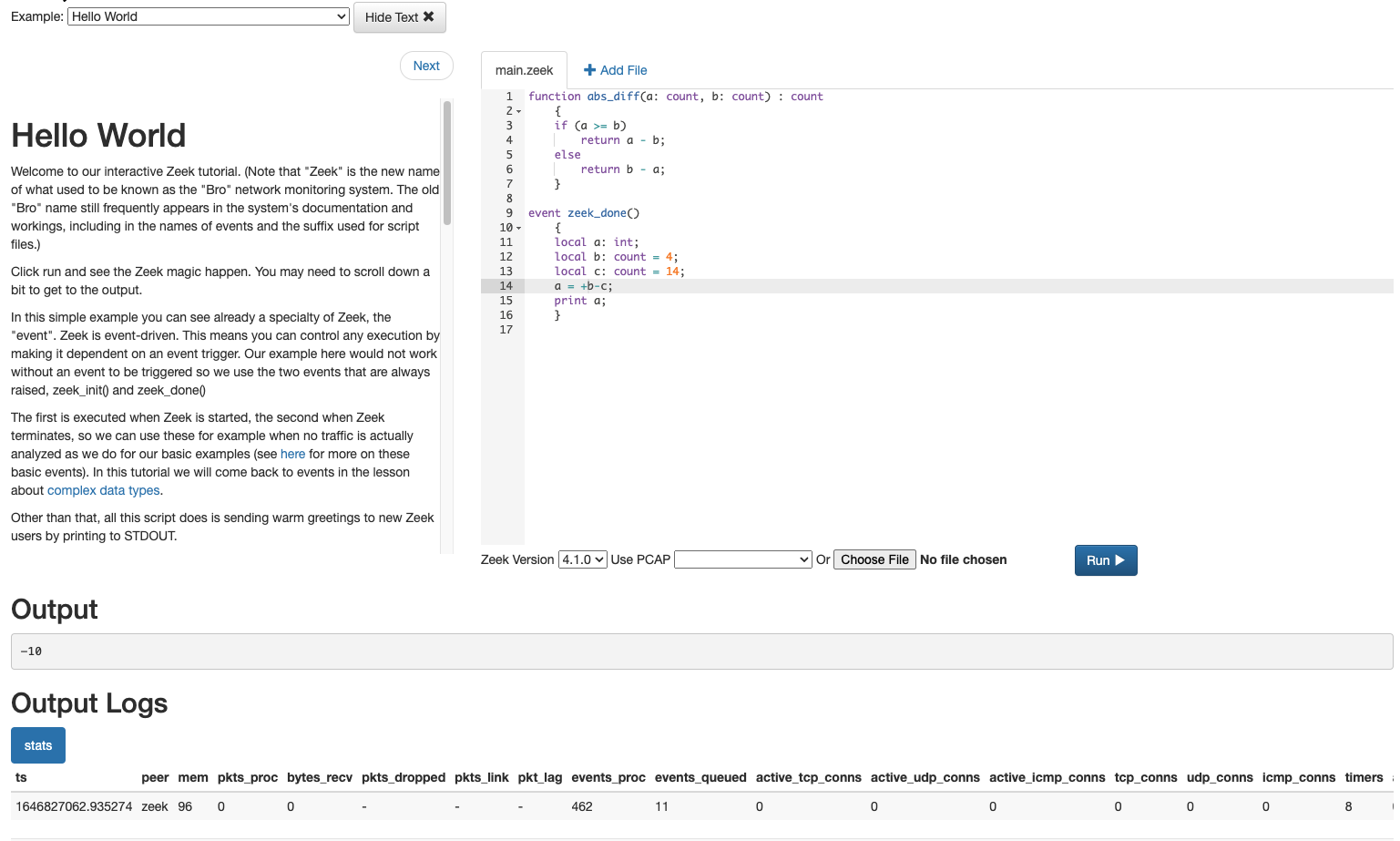Click the timestamp 1646827062.935274 cell
The width and height of the screenshot is (1400, 841).
74,806
